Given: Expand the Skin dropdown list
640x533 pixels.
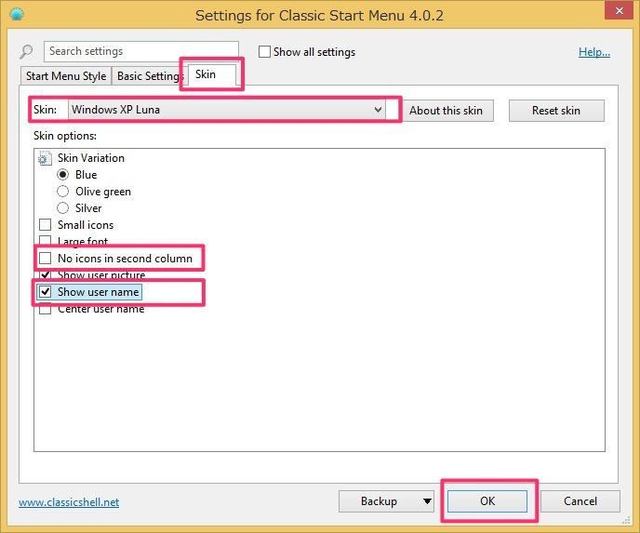Looking at the screenshot, I should coord(377,109).
